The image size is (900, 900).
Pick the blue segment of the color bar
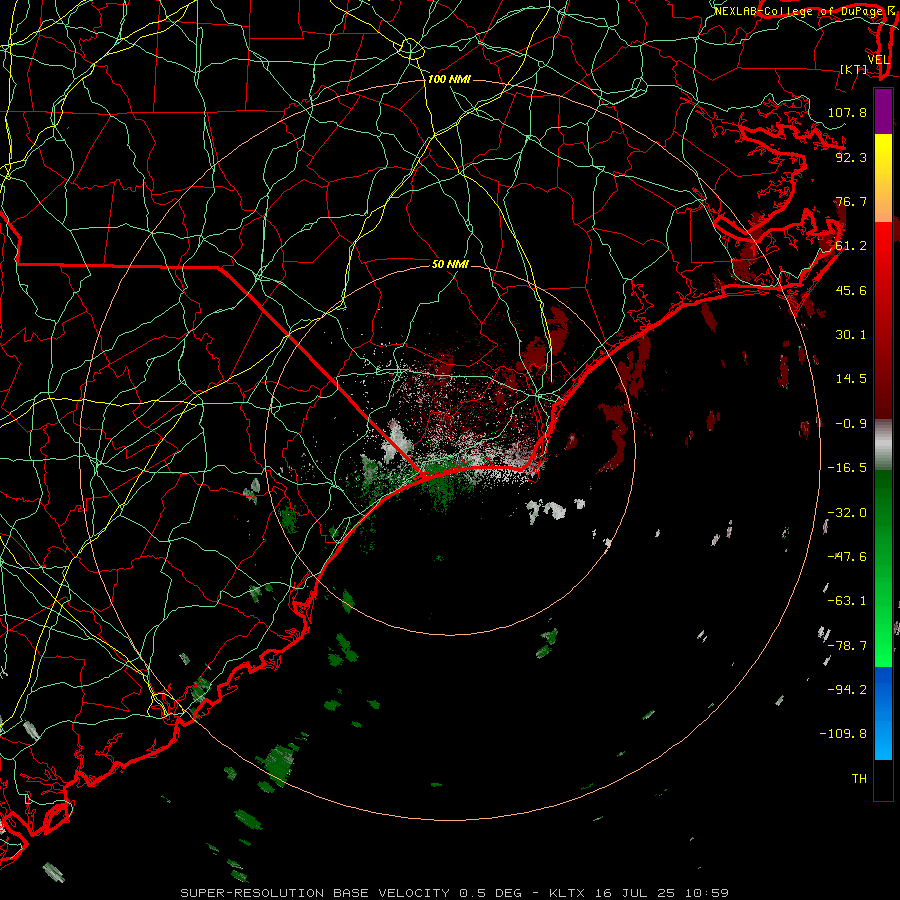[x=883, y=713]
